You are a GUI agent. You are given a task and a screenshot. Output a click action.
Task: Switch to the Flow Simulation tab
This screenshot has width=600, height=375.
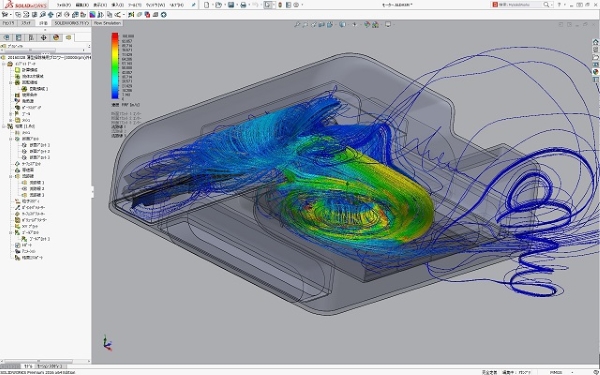[x=107, y=23]
